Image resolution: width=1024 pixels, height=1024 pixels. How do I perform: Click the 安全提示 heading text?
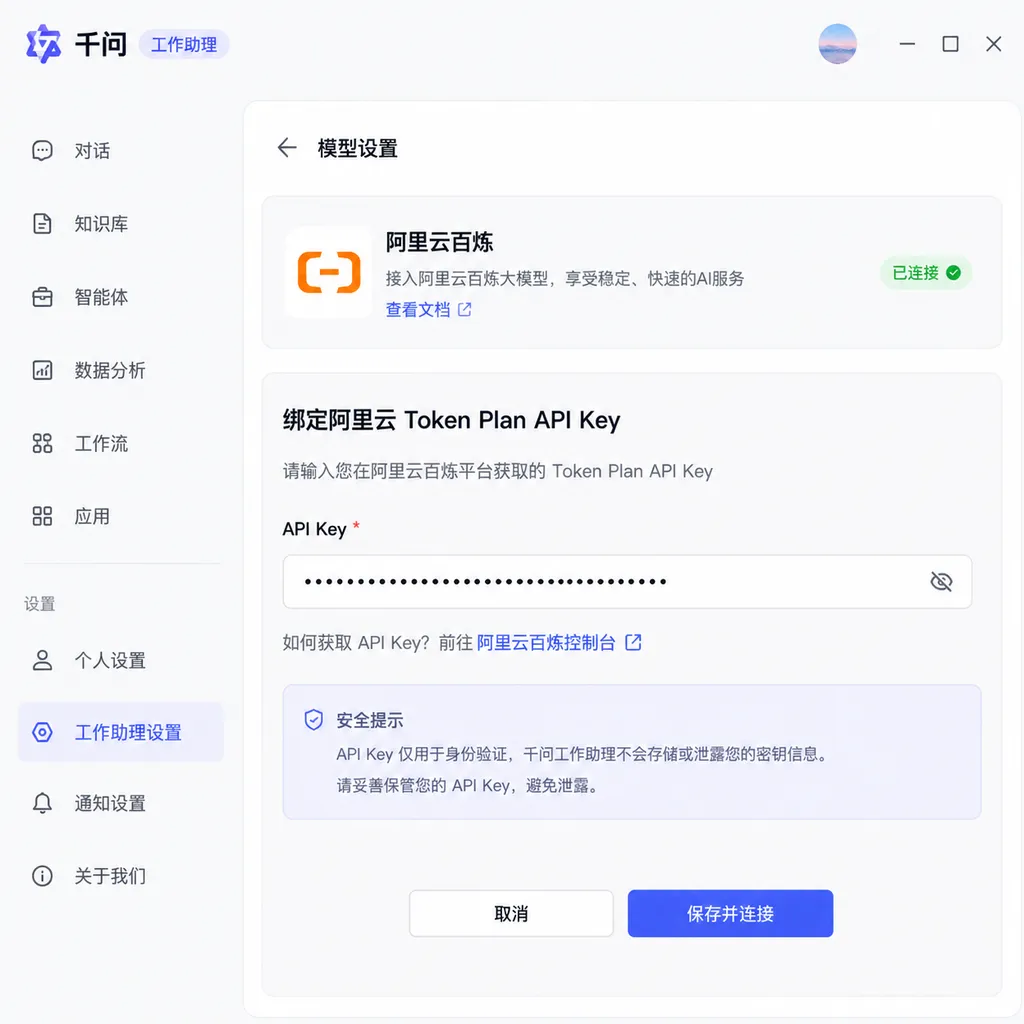370,720
